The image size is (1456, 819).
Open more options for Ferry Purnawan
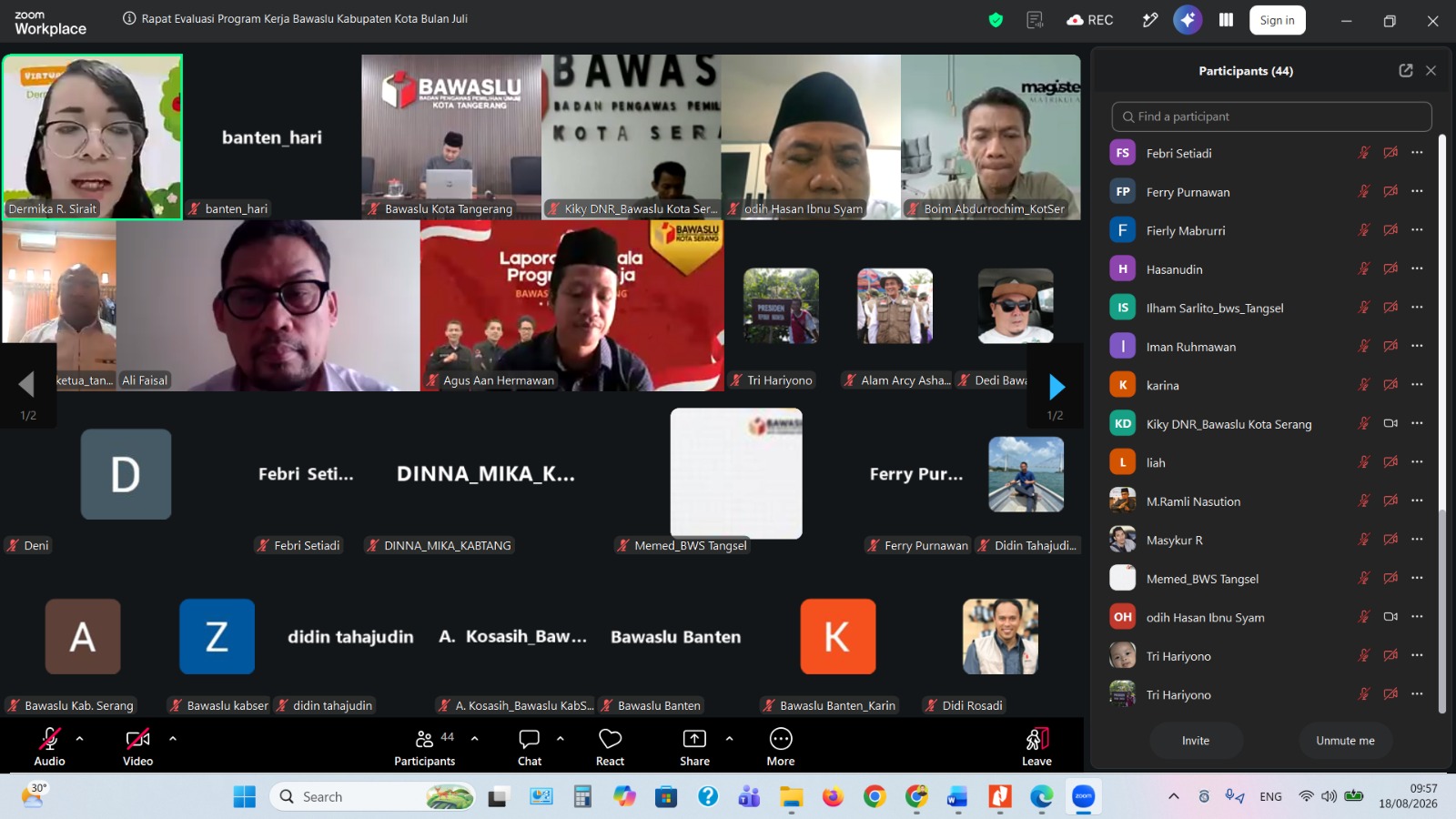coord(1417,191)
